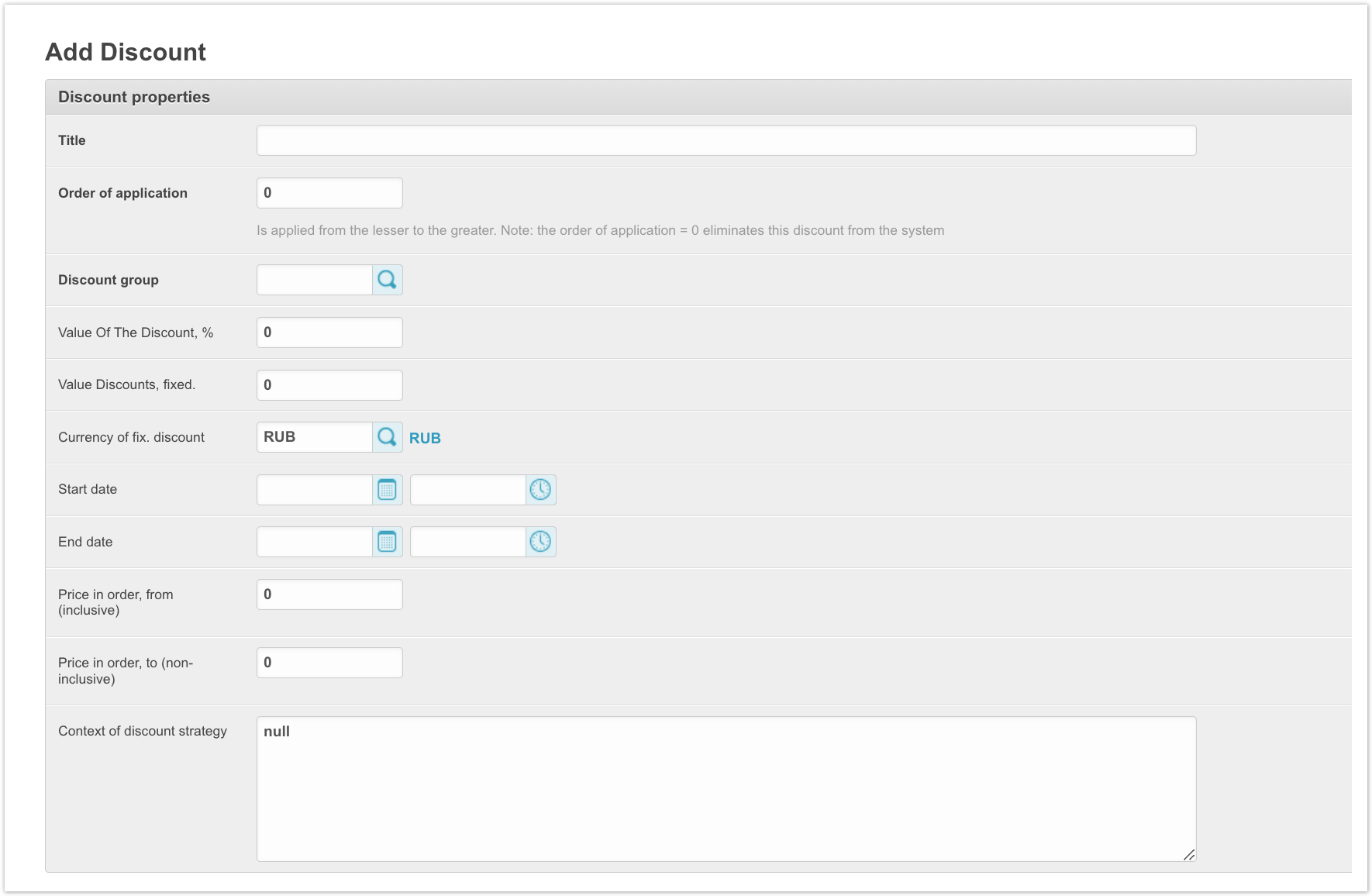Focus the Start date date field
Viewport: 1372px width, 896px height.
click(x=315, y=490)
